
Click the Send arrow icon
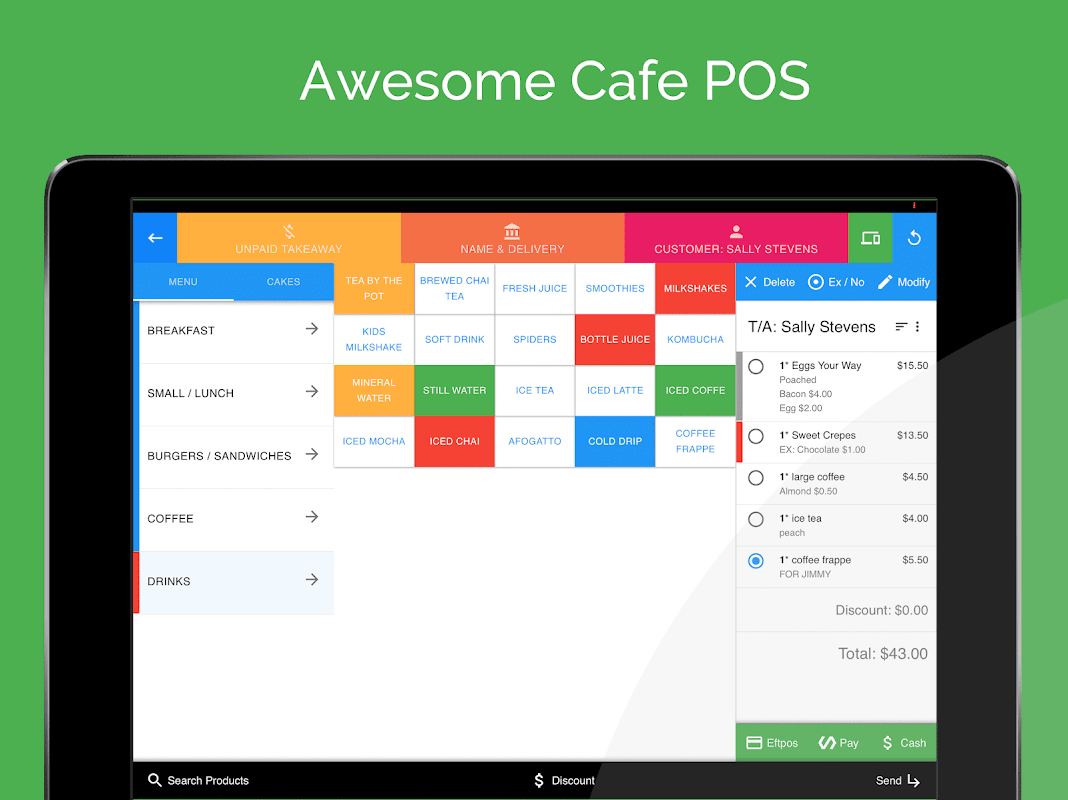pyautogui.click(x=913, y=780)
